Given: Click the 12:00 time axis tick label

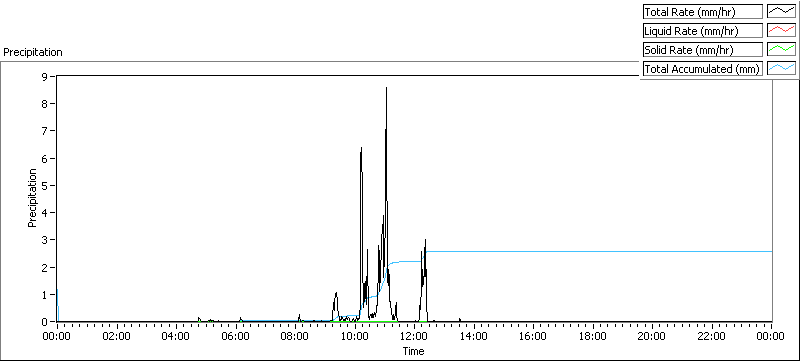Looking at the screenshot, I should [414, 336].
